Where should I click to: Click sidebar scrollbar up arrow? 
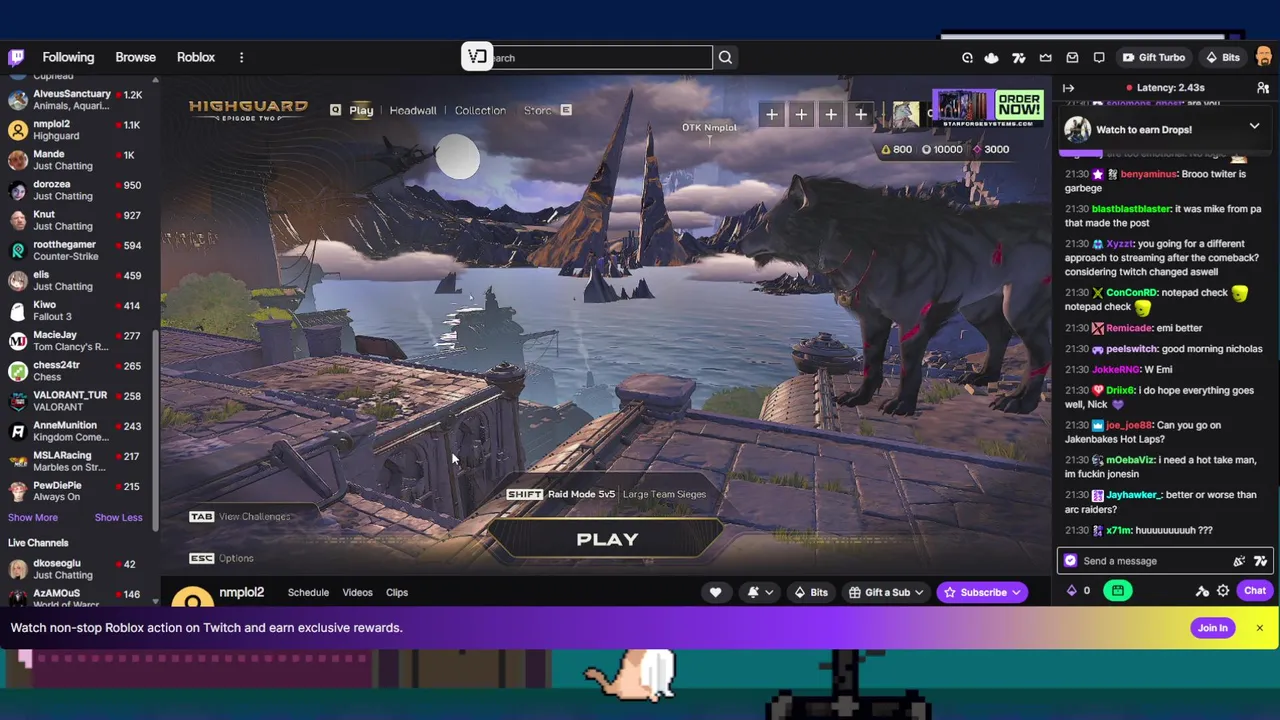tap(155, 79)
